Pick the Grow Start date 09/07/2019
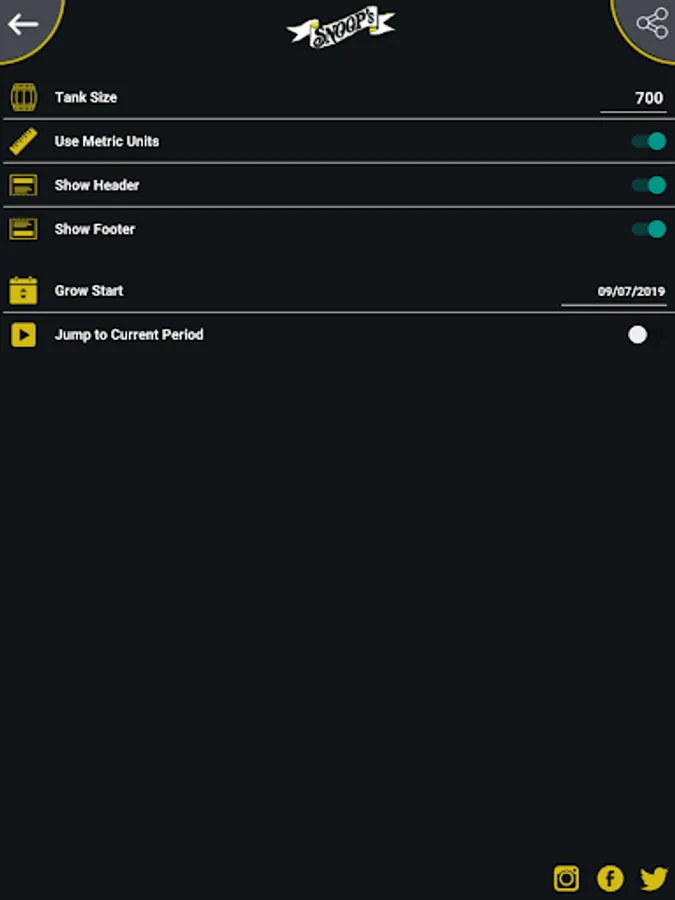The width and height of the screenshot is (675, 900). pos(614,292)
